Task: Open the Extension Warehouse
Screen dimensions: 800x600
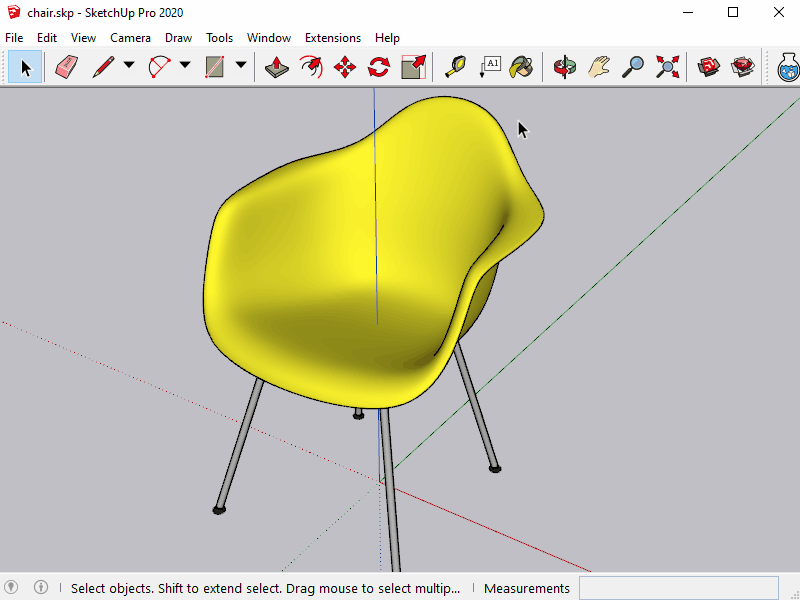Action: tap(743, 67)
